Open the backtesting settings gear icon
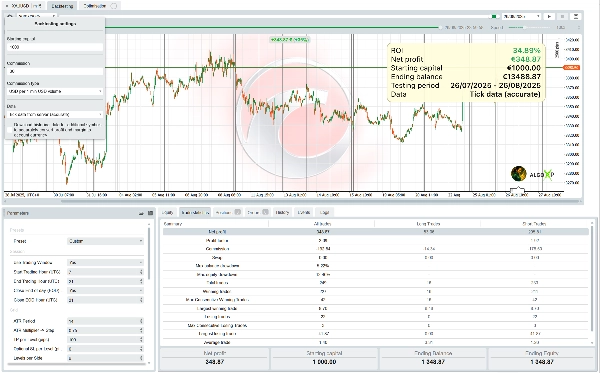The height and width of the screenshot is (373, 600). 10,16
